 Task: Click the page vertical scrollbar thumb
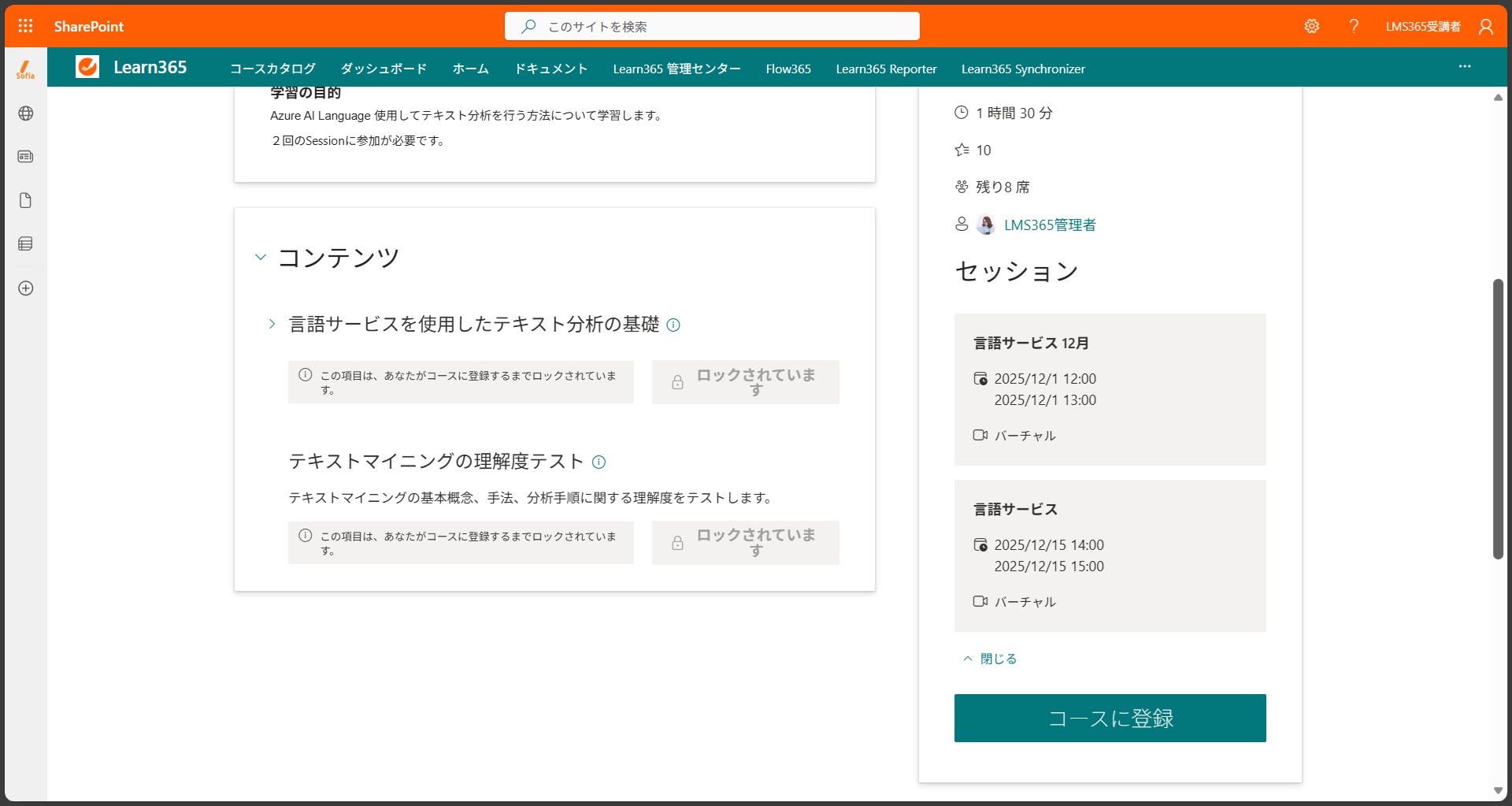click(1498, 419)
